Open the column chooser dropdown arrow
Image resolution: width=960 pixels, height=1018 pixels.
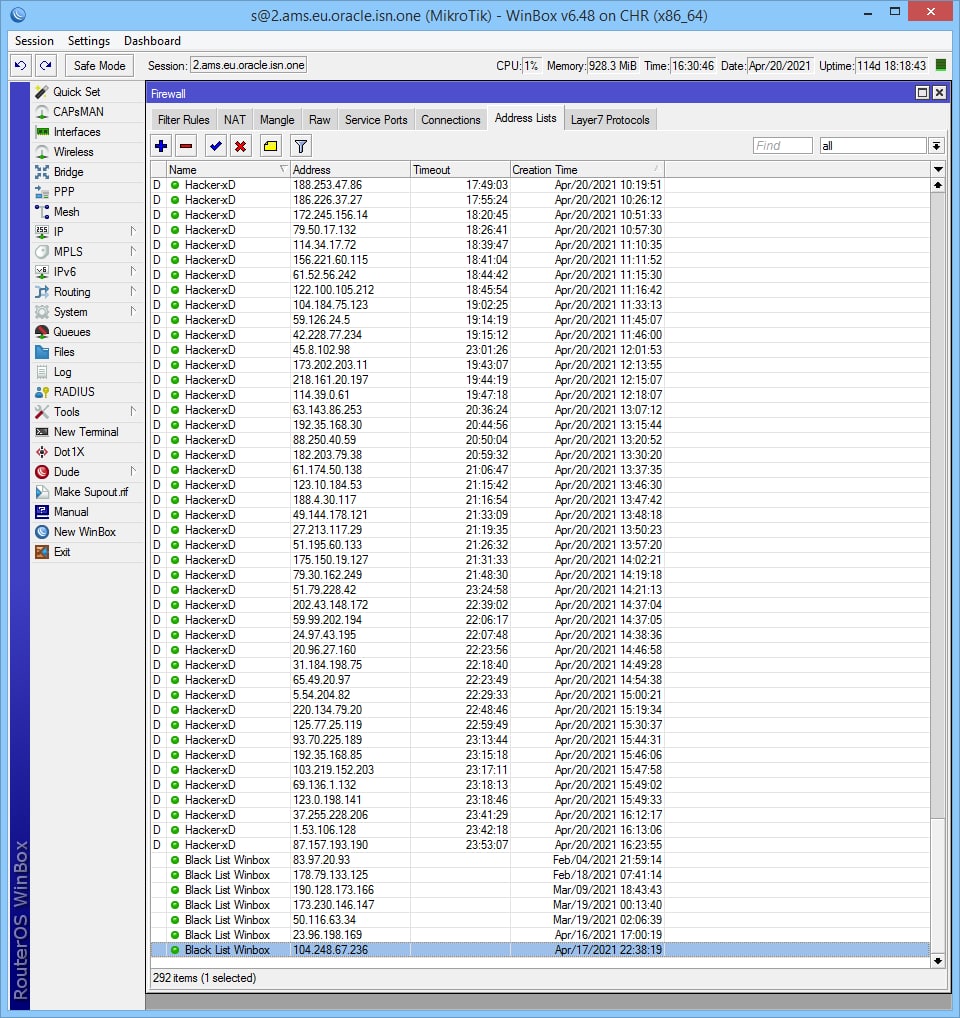click(x=938, y=169)
